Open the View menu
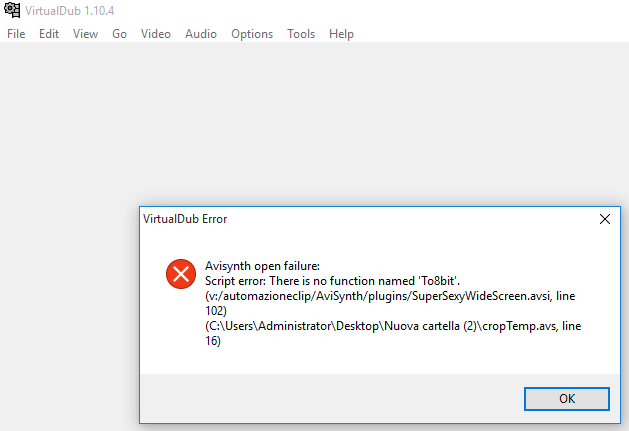The height and width of the screenshot is (431, 629). tap(85, 34)
